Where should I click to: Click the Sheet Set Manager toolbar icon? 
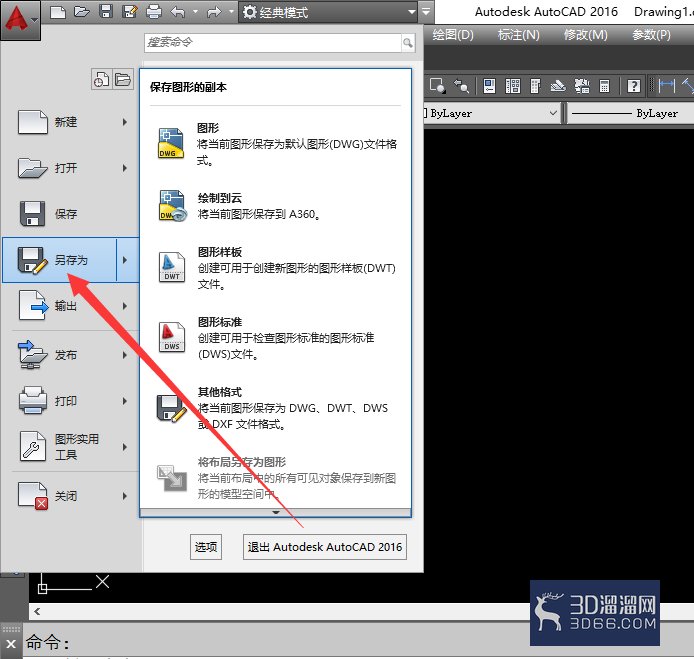click(x=558, y=85)
